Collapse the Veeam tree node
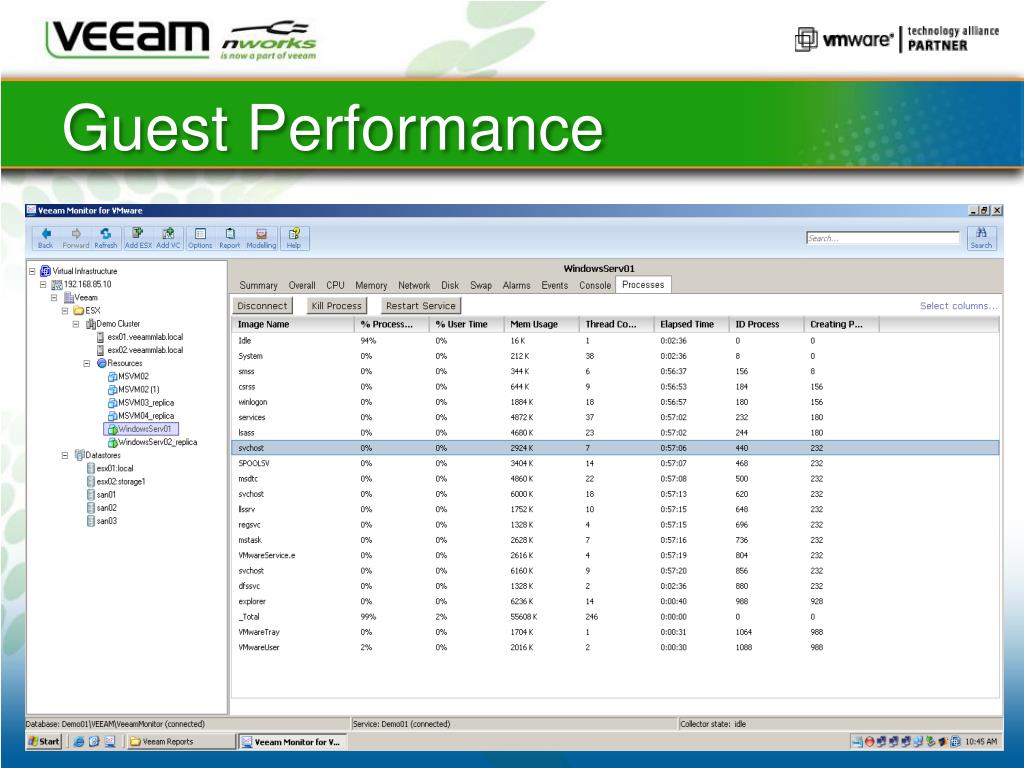 click(54, 298)
